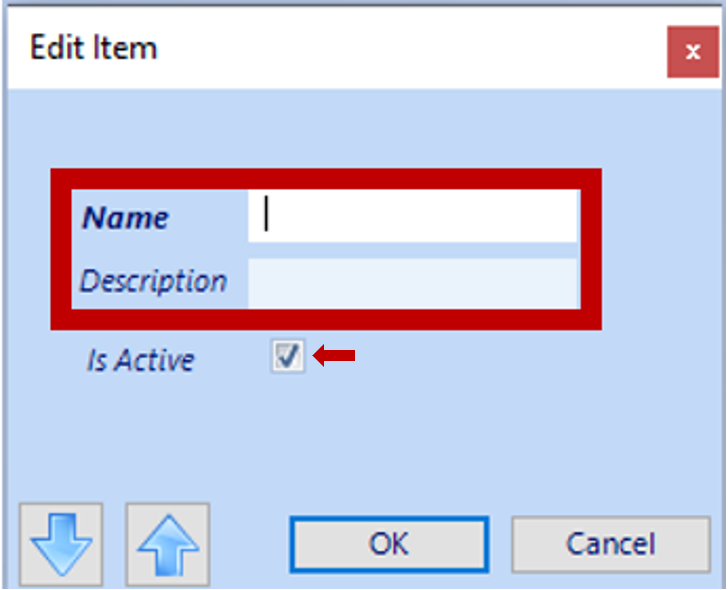Click the blue up arrow button
The width and height of the screenshot is (728, 590).
coord(168,545)
